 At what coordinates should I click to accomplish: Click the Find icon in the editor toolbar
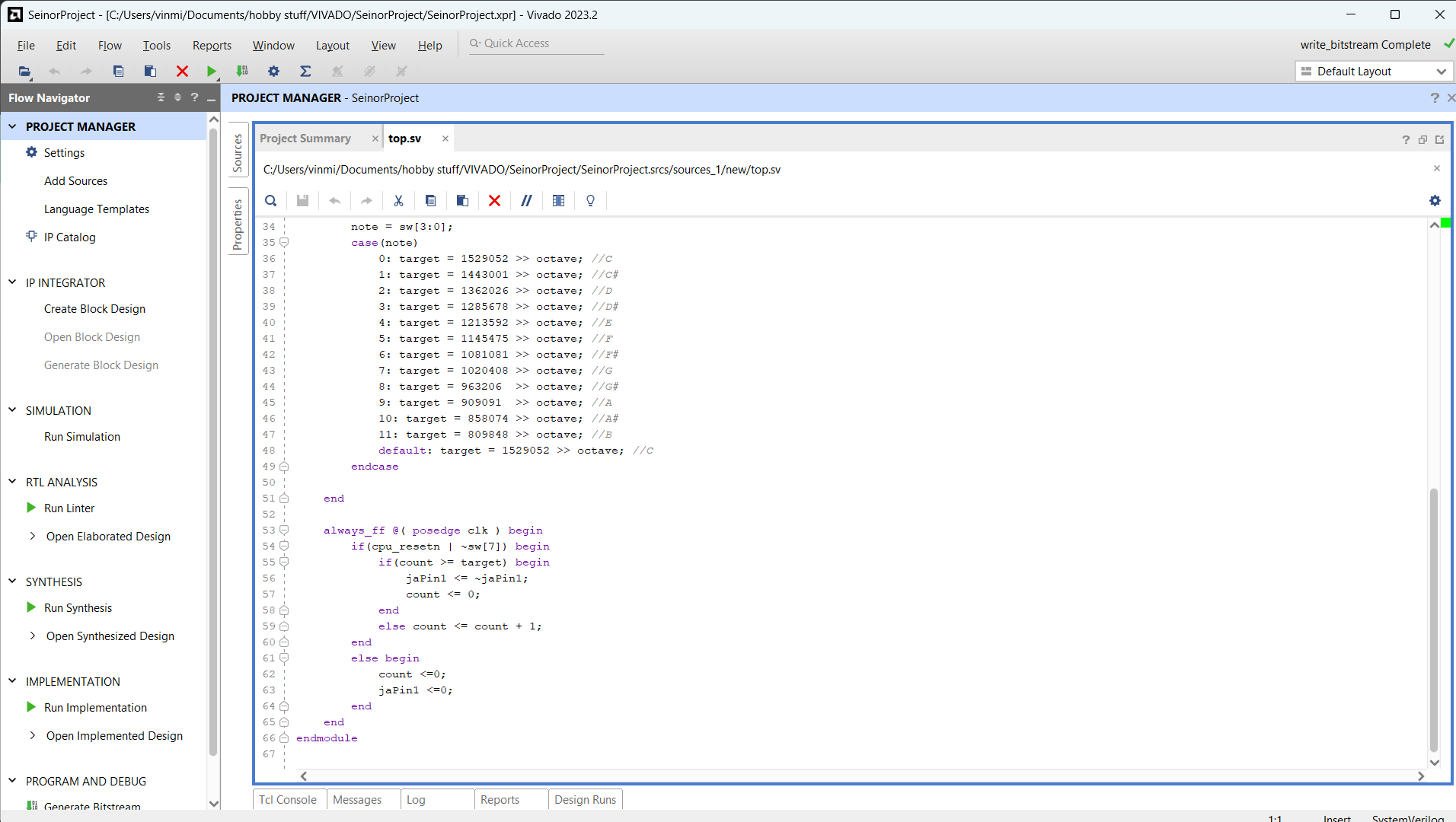pyautogui.click(x=270, y=200)
